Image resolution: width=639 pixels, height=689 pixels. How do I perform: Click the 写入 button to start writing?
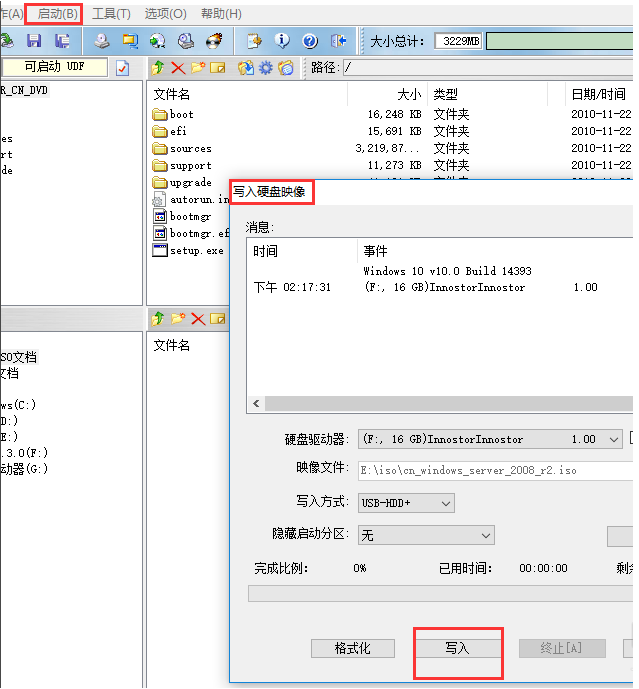(457, 649)
